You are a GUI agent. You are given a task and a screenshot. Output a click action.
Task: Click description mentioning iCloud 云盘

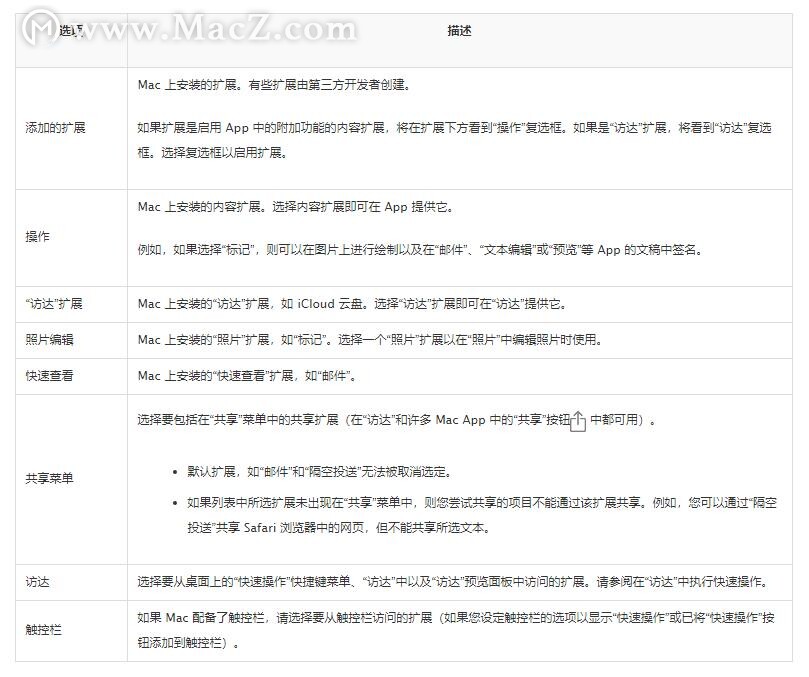click(x=352, y=304)
